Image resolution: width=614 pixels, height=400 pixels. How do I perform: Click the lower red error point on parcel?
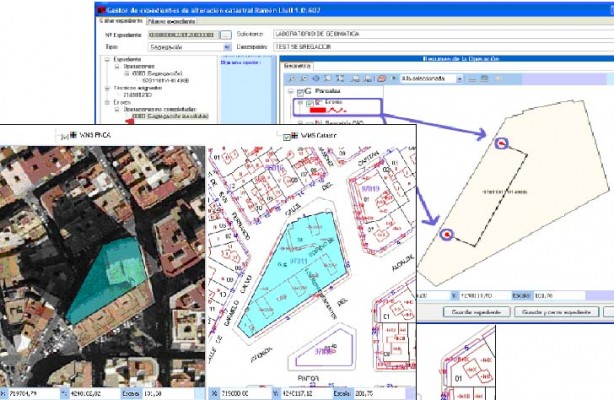446,235
